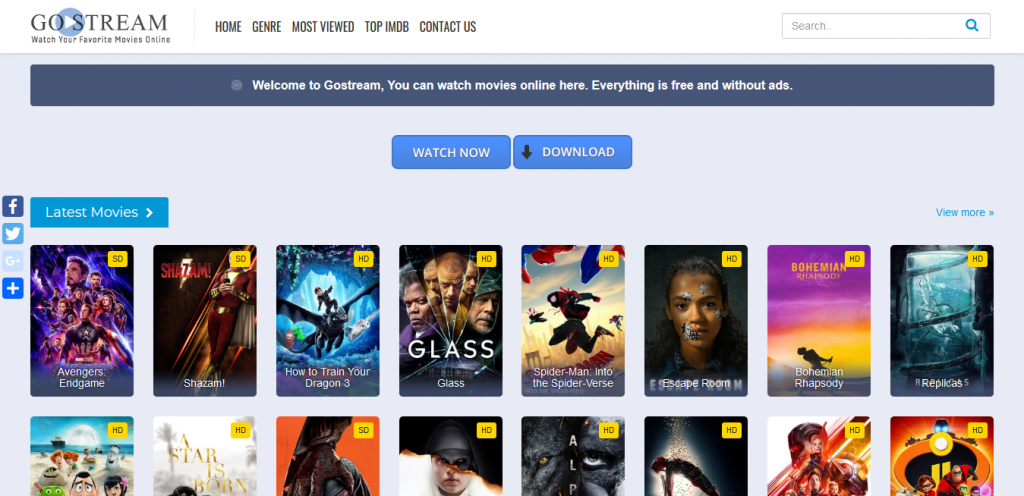This screenshot has width=1024, height=496.
Task: Open the Genre menu
Action: tap(266, 27)
